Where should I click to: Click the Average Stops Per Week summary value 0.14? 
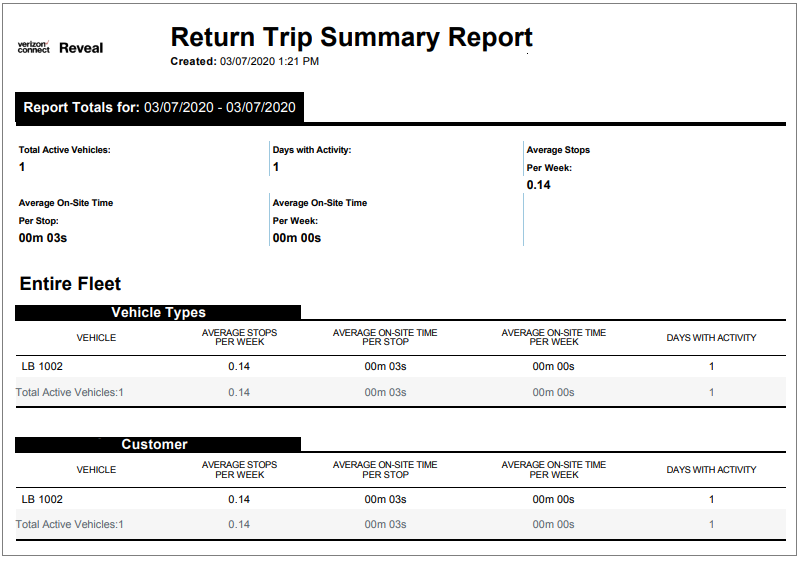point(539,185)
